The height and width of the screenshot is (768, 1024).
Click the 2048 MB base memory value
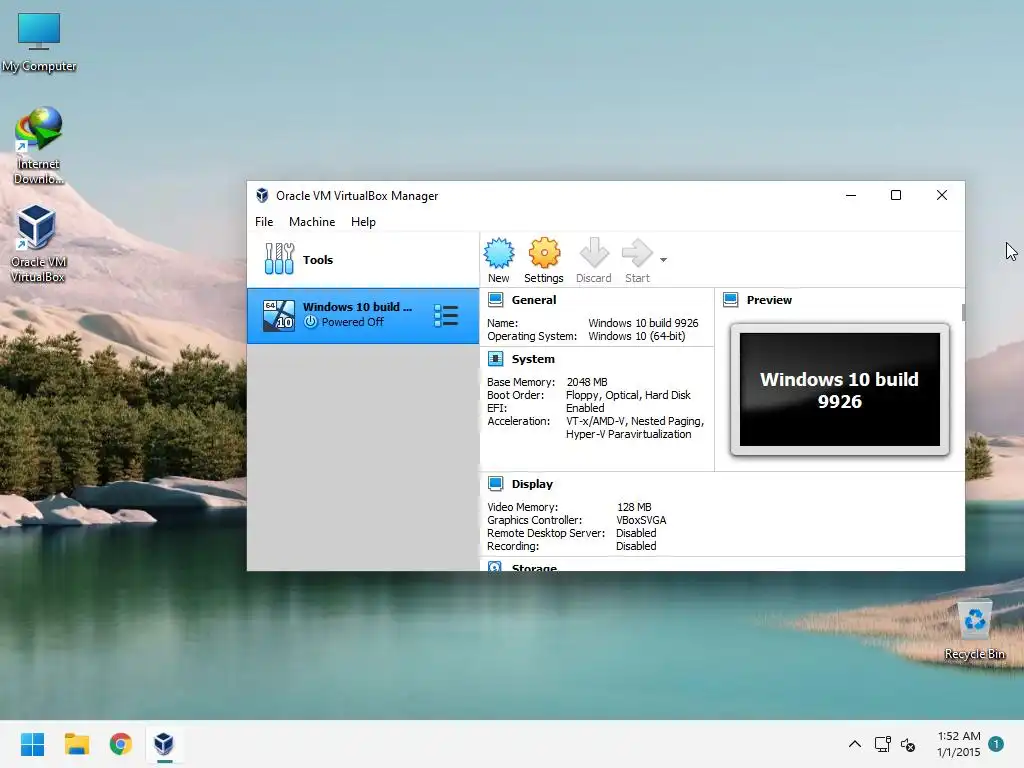[587, 381]
